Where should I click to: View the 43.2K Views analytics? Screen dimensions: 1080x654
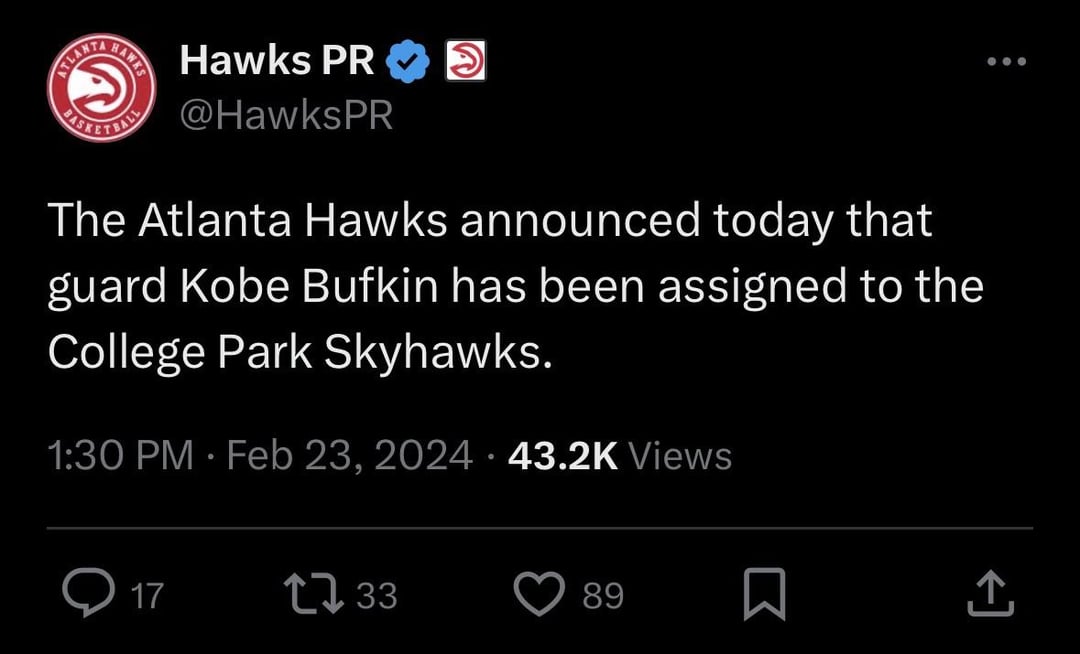[x=620, y=456]
